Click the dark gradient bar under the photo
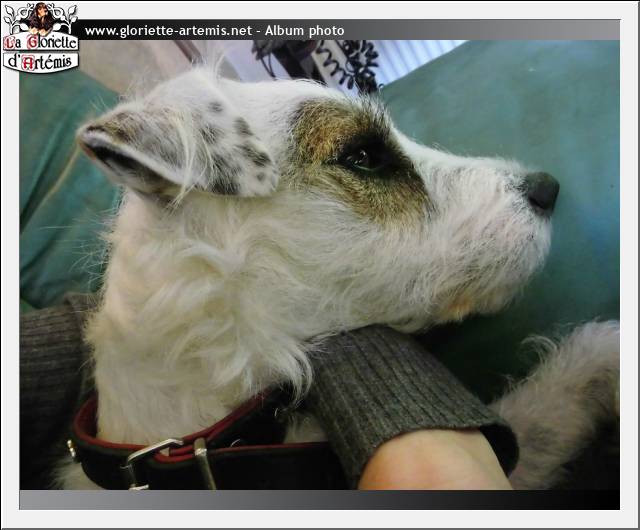640x530 pixels. [320, 499]
